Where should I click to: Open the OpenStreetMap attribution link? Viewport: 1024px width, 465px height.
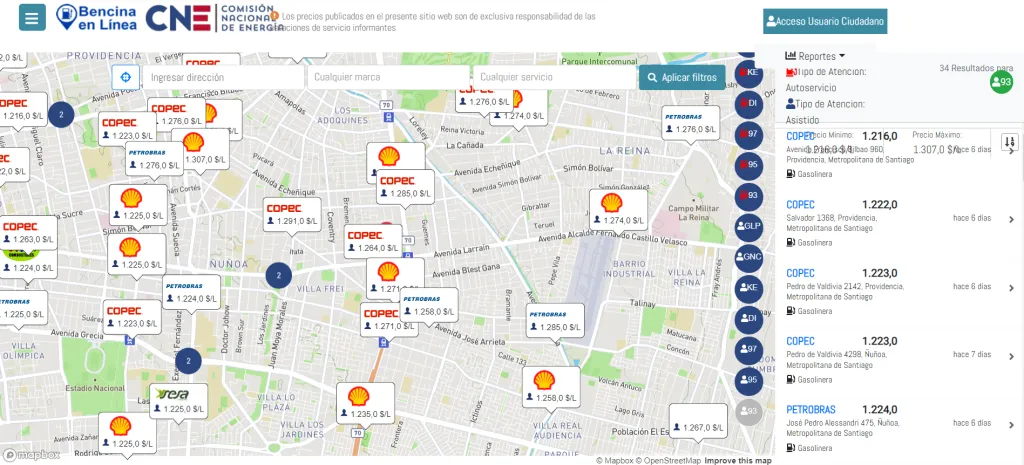point(668,460)
